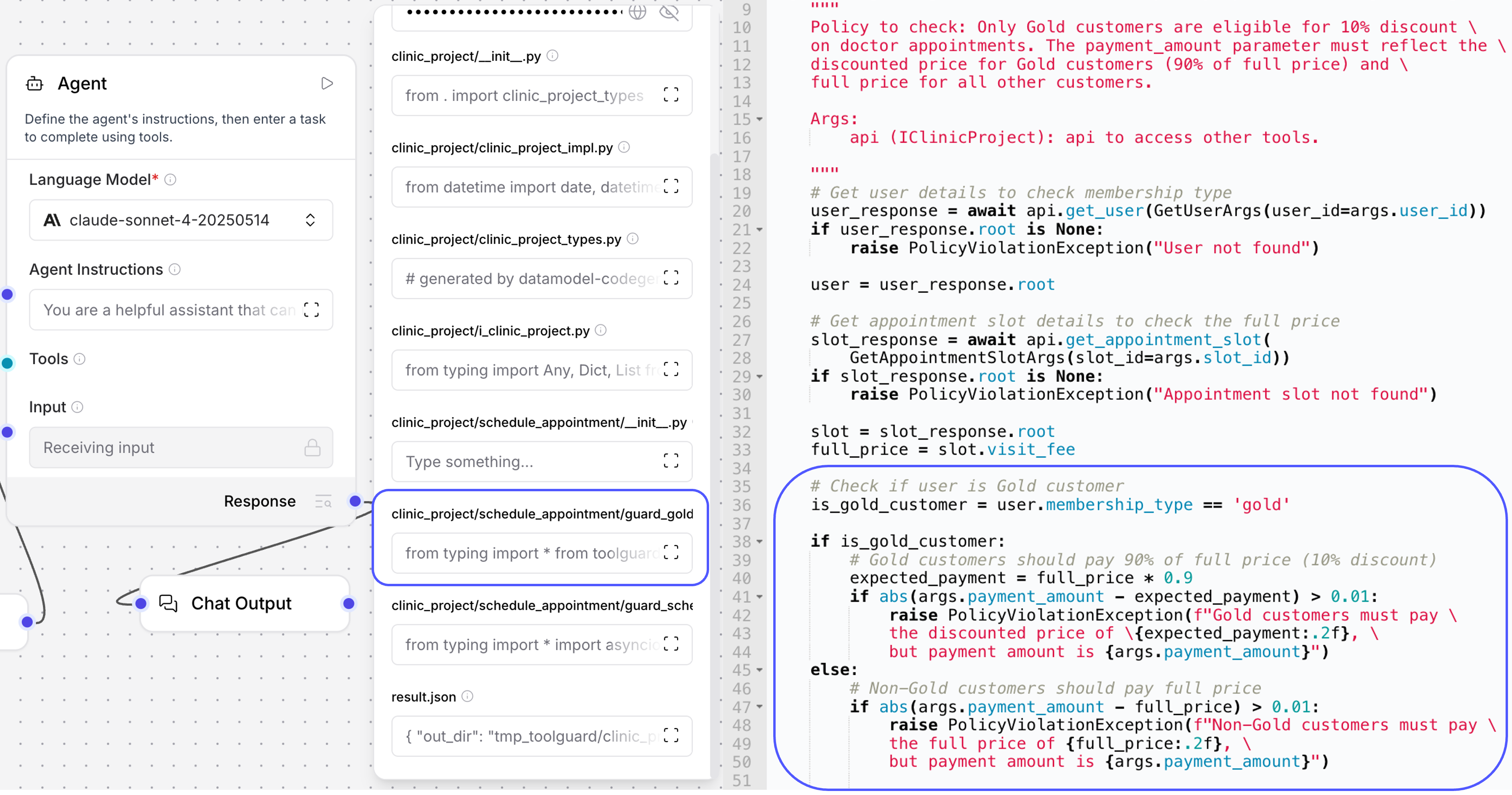The height and width of the screenshot is (795, 1512).
Task: Click the Tools input connection handle
Action: pos(7,363)
